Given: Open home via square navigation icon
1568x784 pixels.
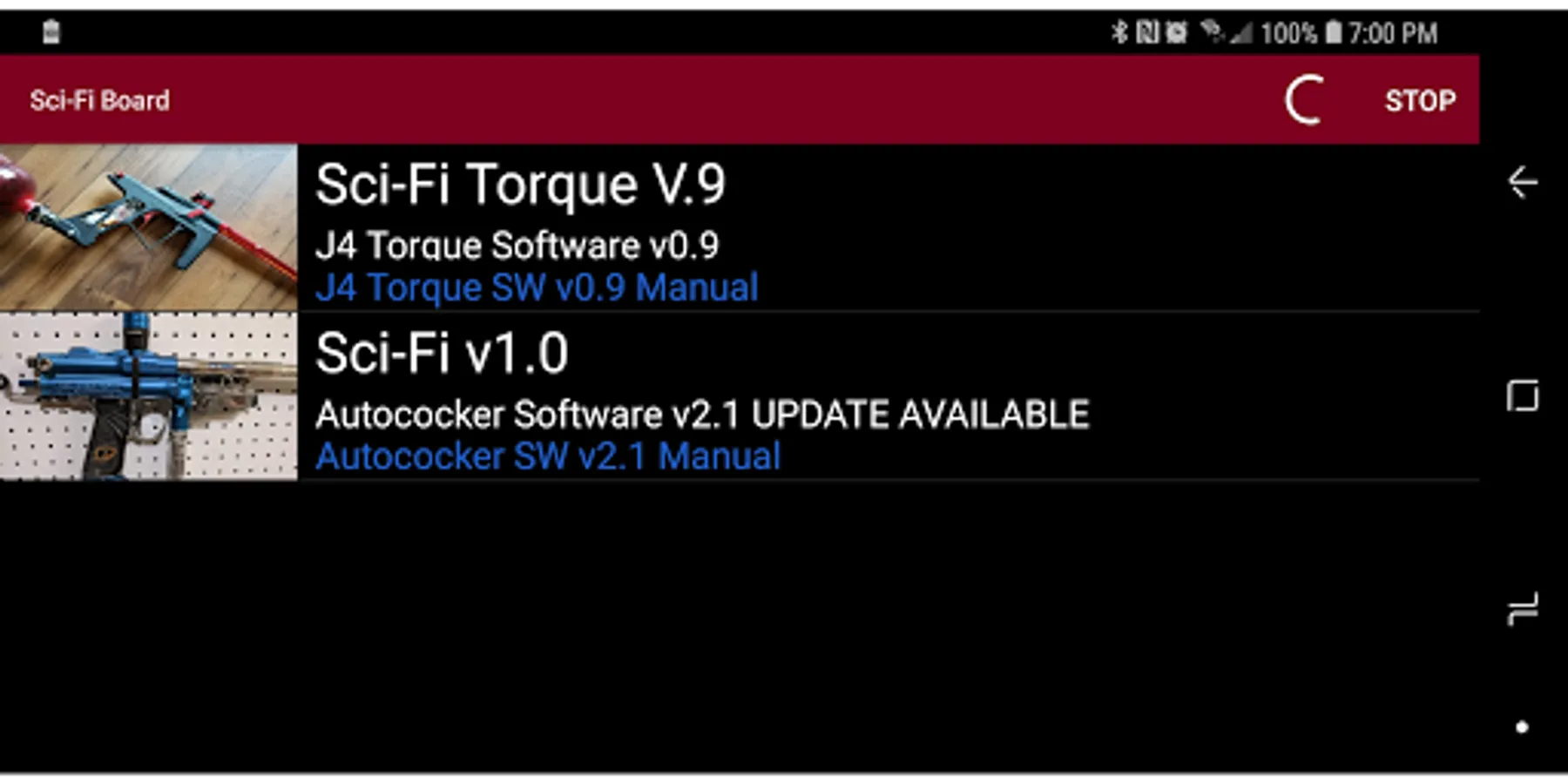Looking at the screenshot, I should pos(1523,395).
